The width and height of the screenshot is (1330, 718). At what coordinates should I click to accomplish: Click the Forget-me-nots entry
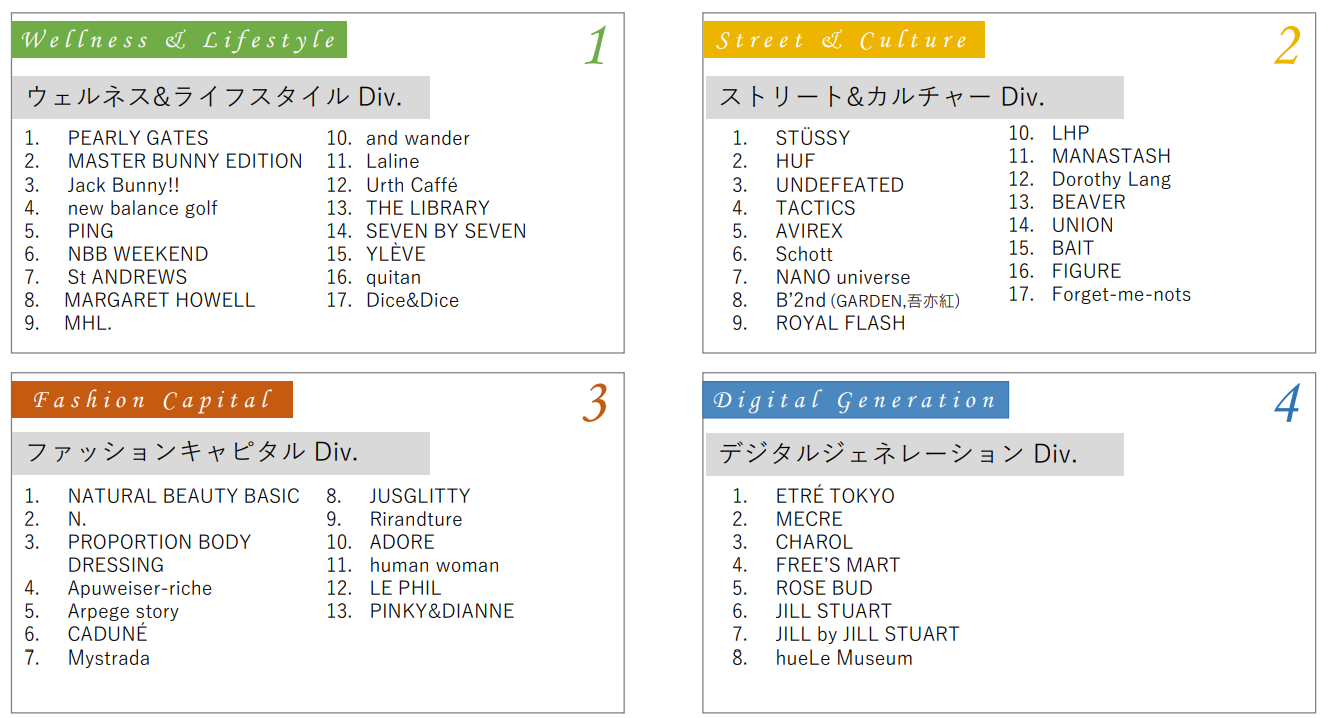click(1121, 294)
